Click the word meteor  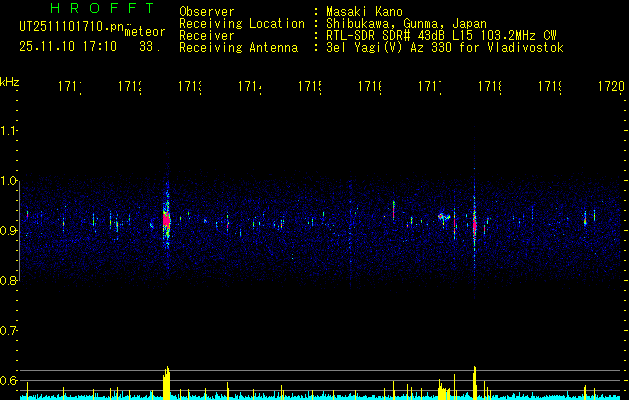(x=145, y=32)
